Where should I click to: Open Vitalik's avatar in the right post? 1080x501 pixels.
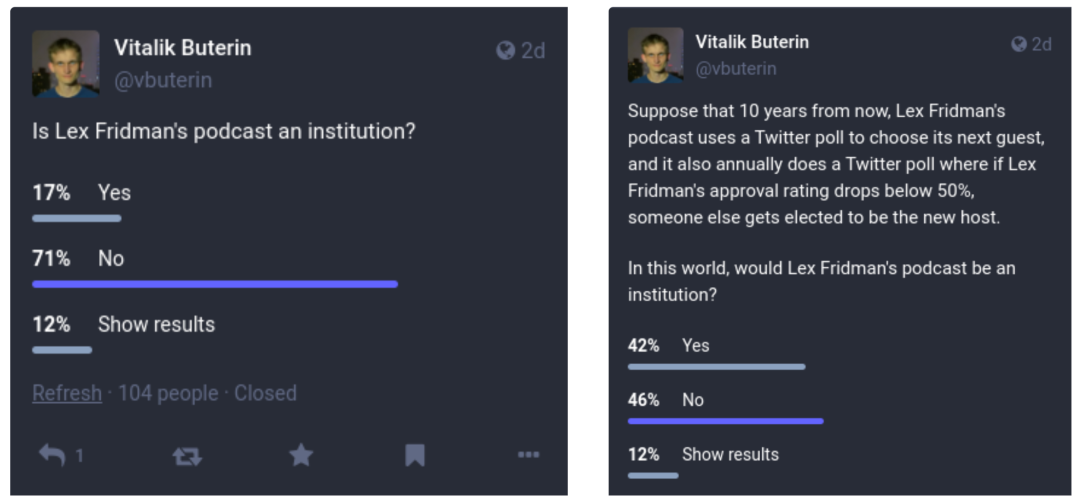point(655,55)
